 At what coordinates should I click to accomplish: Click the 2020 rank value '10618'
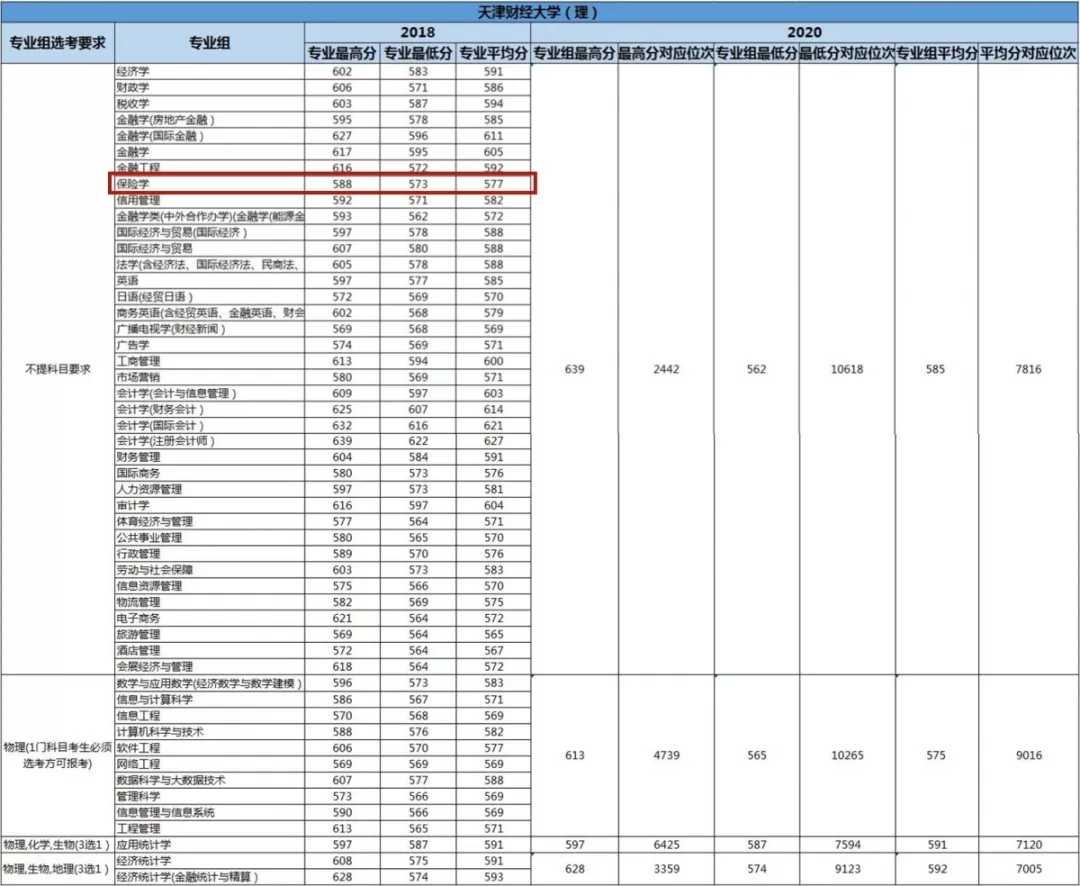(x=847, y=369)
